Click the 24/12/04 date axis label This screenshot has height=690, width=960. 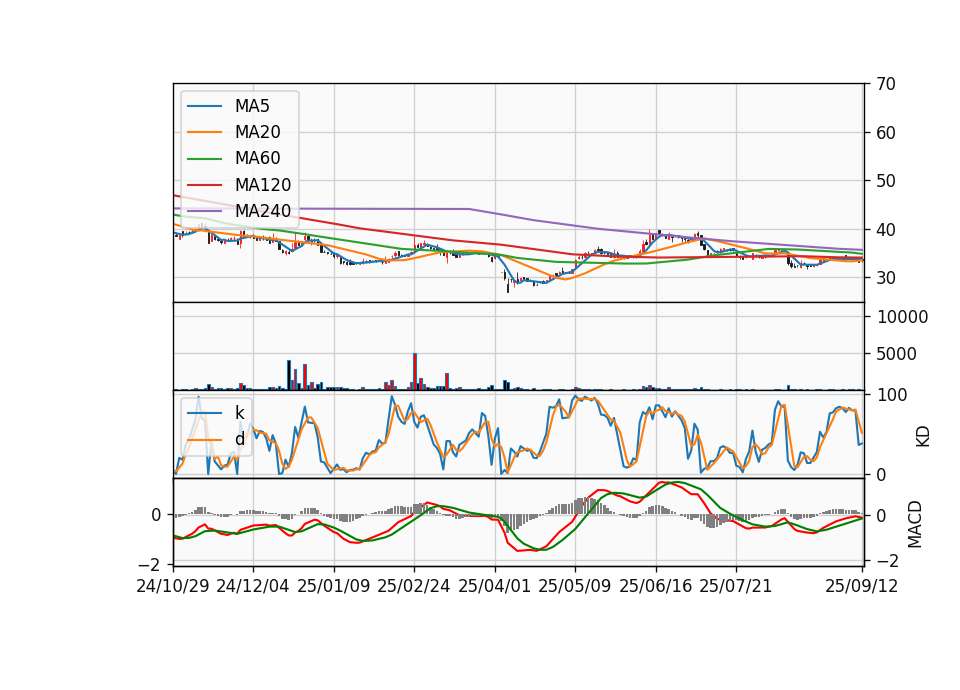[253, 586]
